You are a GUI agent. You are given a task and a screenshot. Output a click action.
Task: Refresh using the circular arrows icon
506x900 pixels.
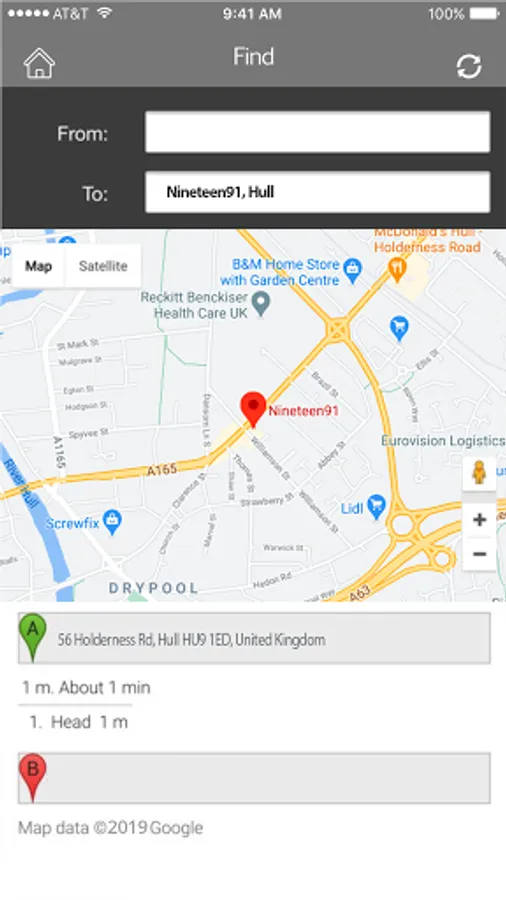[x=469, y=66]
